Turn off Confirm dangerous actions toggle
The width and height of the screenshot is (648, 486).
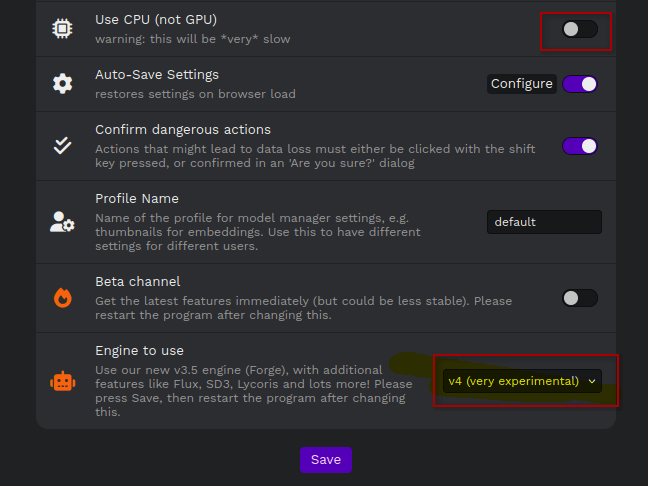point(579,146)
